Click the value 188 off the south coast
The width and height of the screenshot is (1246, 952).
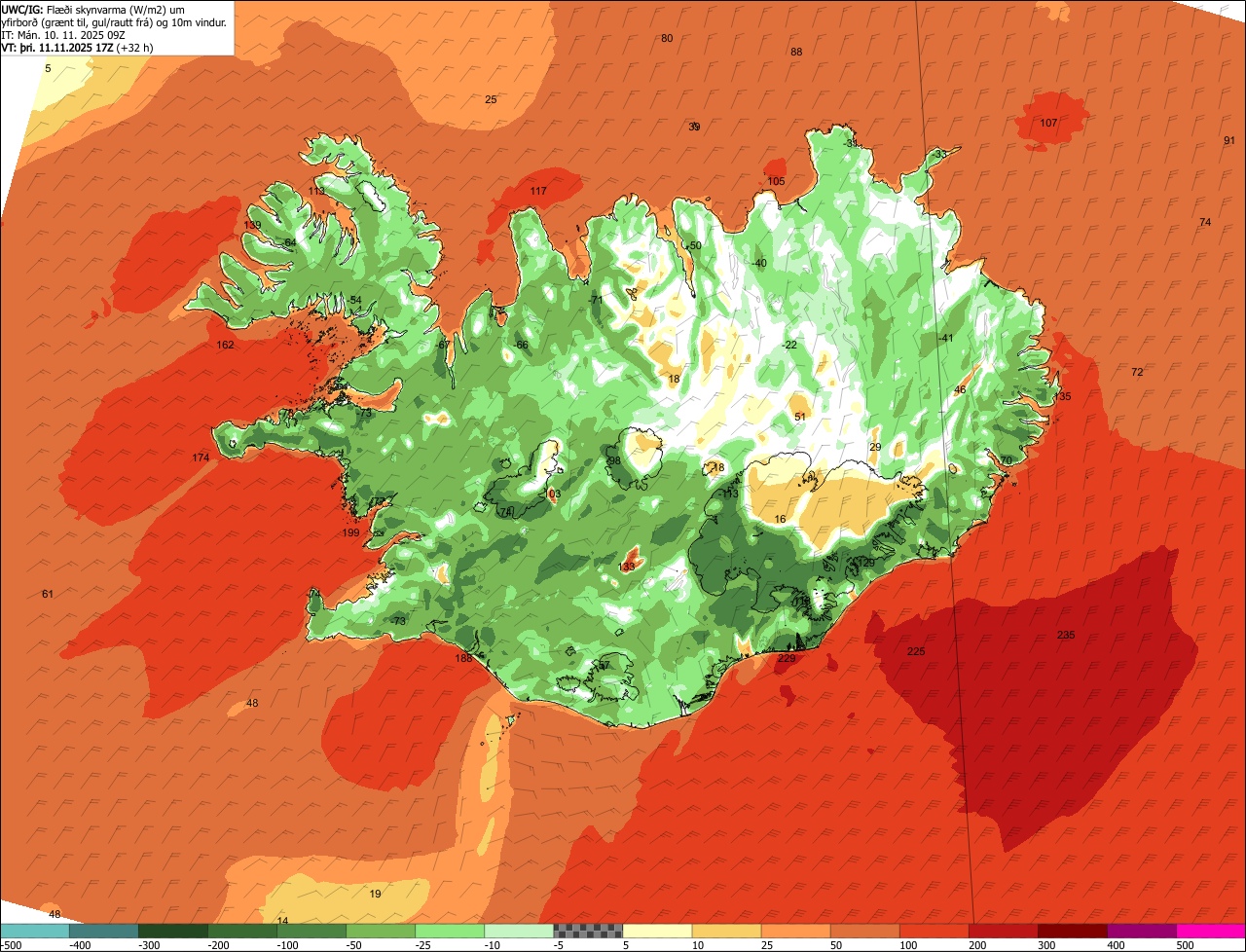coord(463,658)
